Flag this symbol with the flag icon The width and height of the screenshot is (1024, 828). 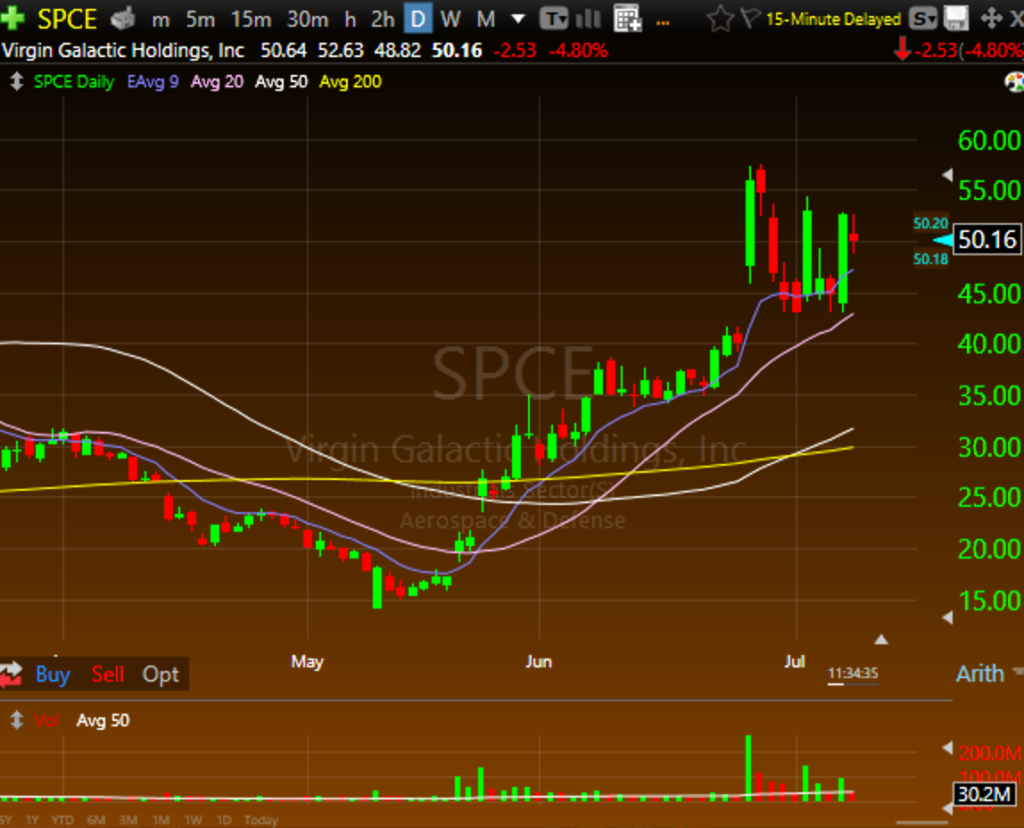(751, 18)
